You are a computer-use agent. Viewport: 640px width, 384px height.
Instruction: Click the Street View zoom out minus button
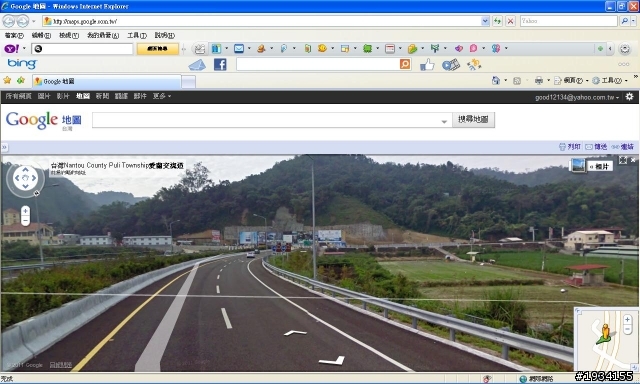(25, 221)
